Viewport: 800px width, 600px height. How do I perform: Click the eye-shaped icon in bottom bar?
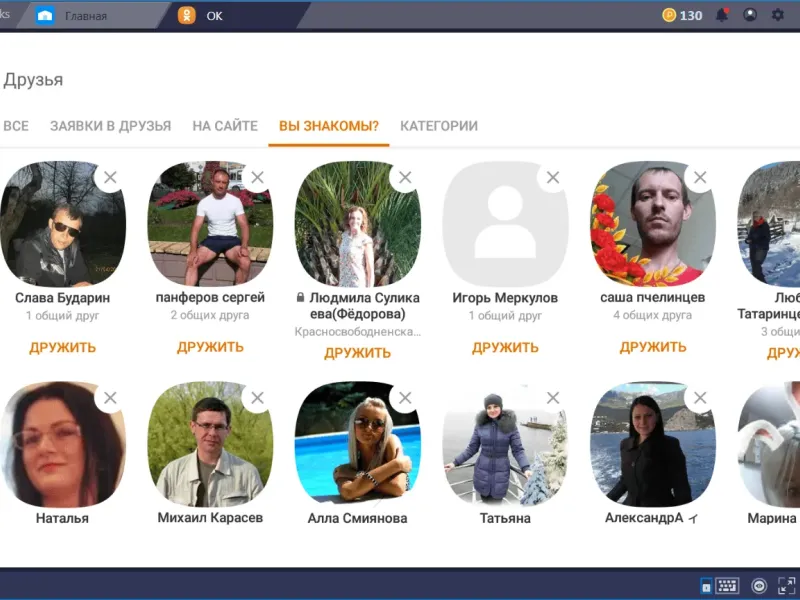coord(759,586)
